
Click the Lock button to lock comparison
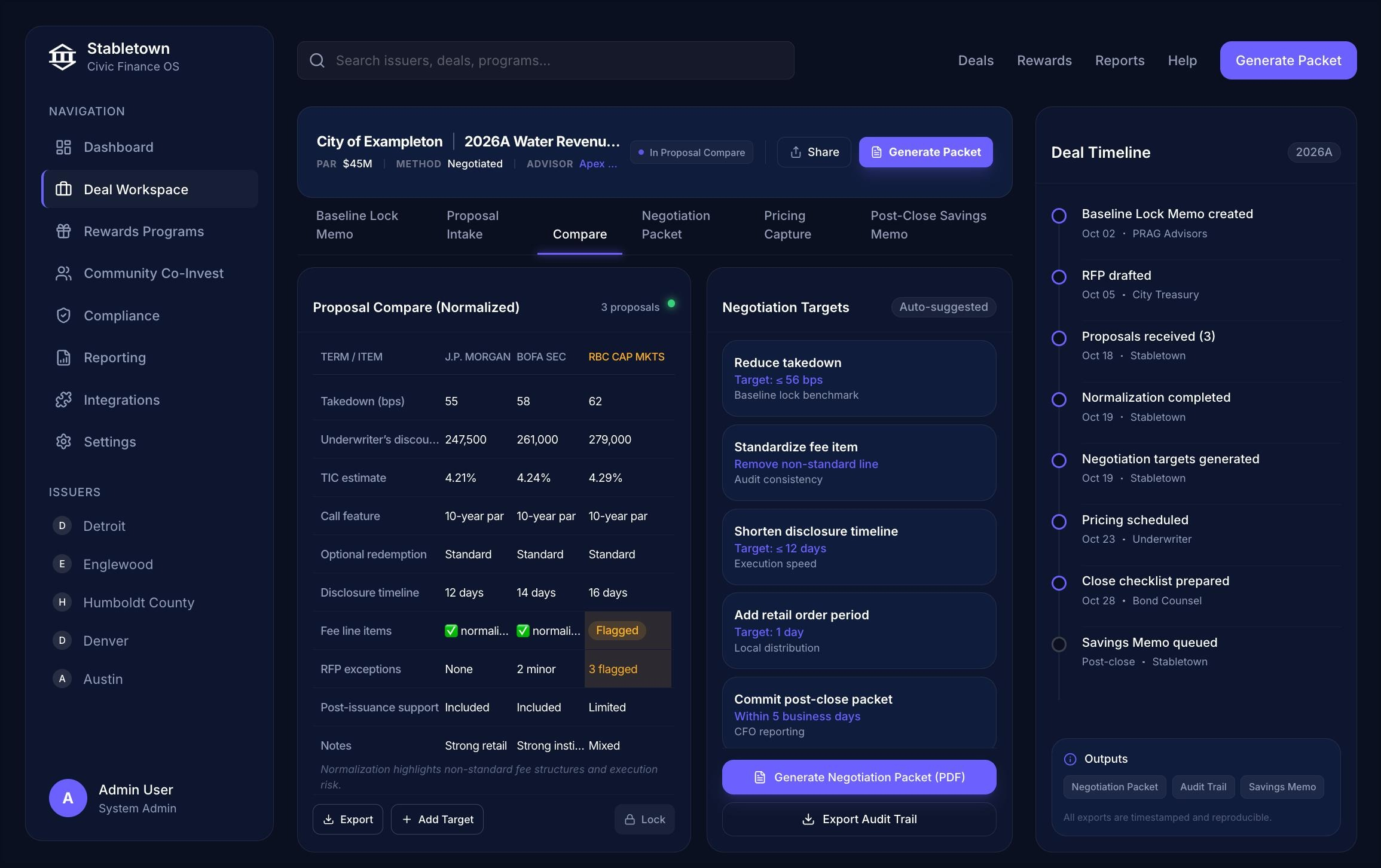pyautogui.click(x=644, y=820)
